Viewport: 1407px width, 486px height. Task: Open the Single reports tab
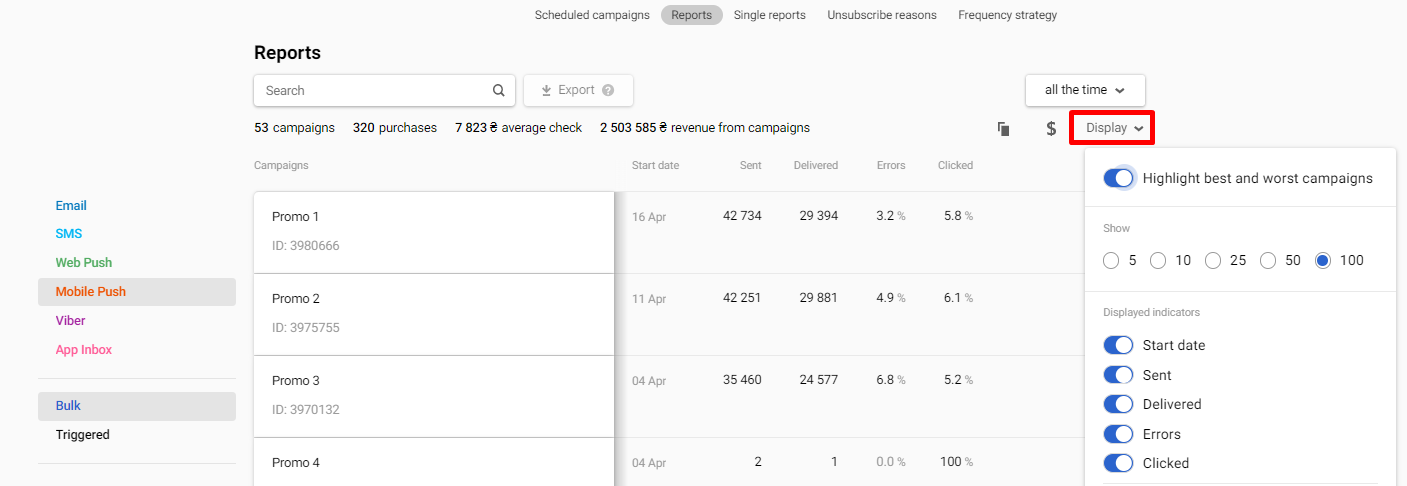click(x=770, y=15)
